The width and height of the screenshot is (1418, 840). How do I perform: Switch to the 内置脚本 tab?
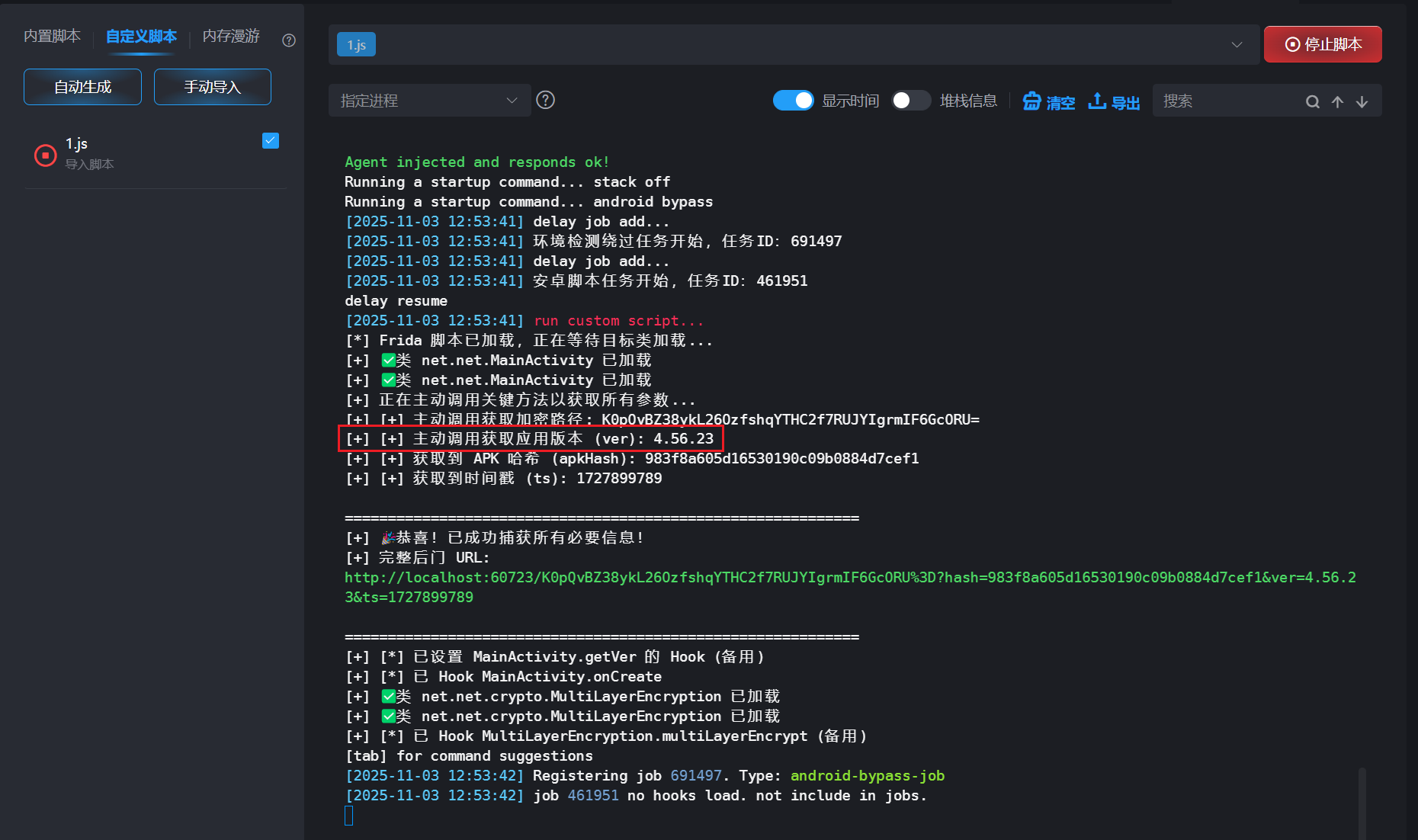pyautogui.click(x=52, y=36)
